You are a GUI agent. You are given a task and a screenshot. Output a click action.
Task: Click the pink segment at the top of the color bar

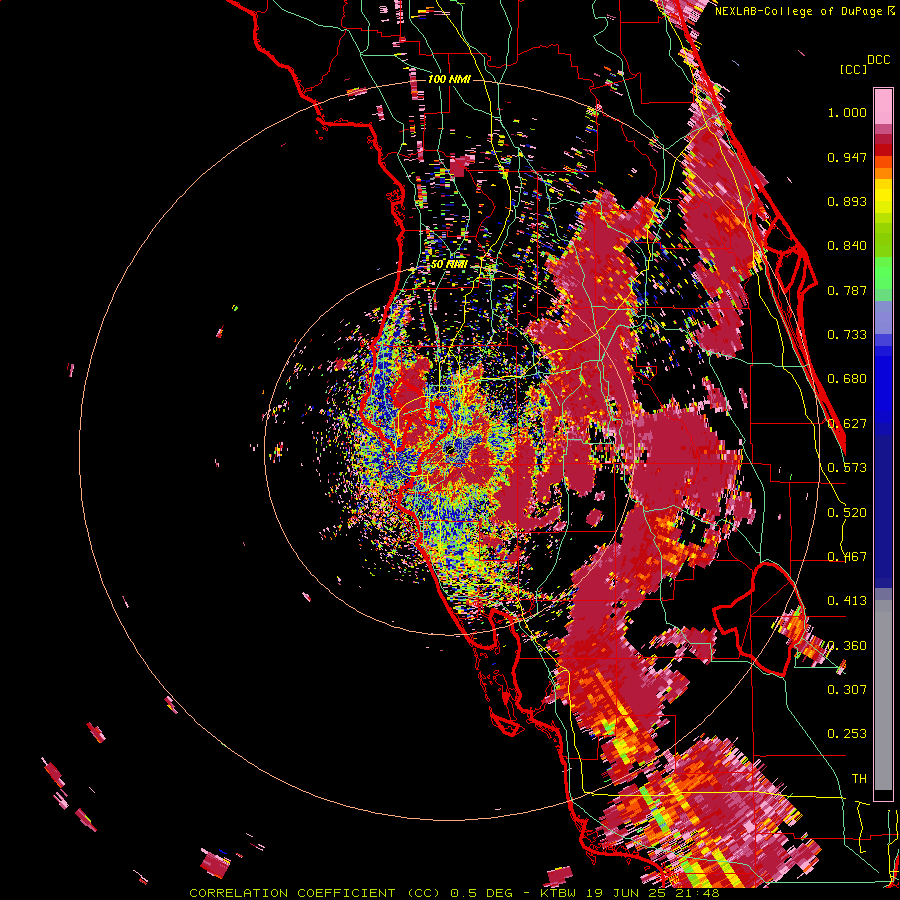[883, 107]
